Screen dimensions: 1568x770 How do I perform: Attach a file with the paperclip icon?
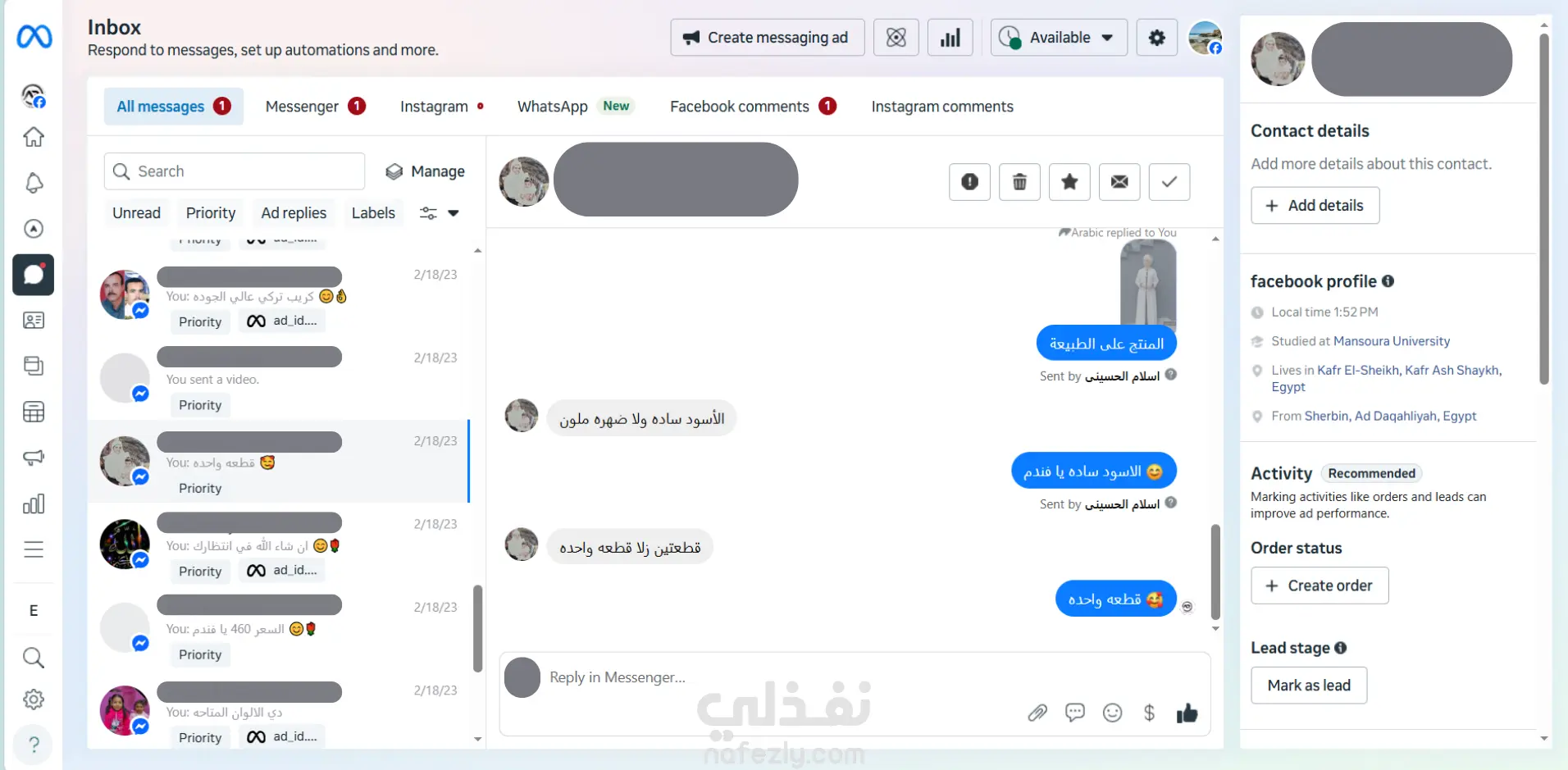click(1037, 713)
